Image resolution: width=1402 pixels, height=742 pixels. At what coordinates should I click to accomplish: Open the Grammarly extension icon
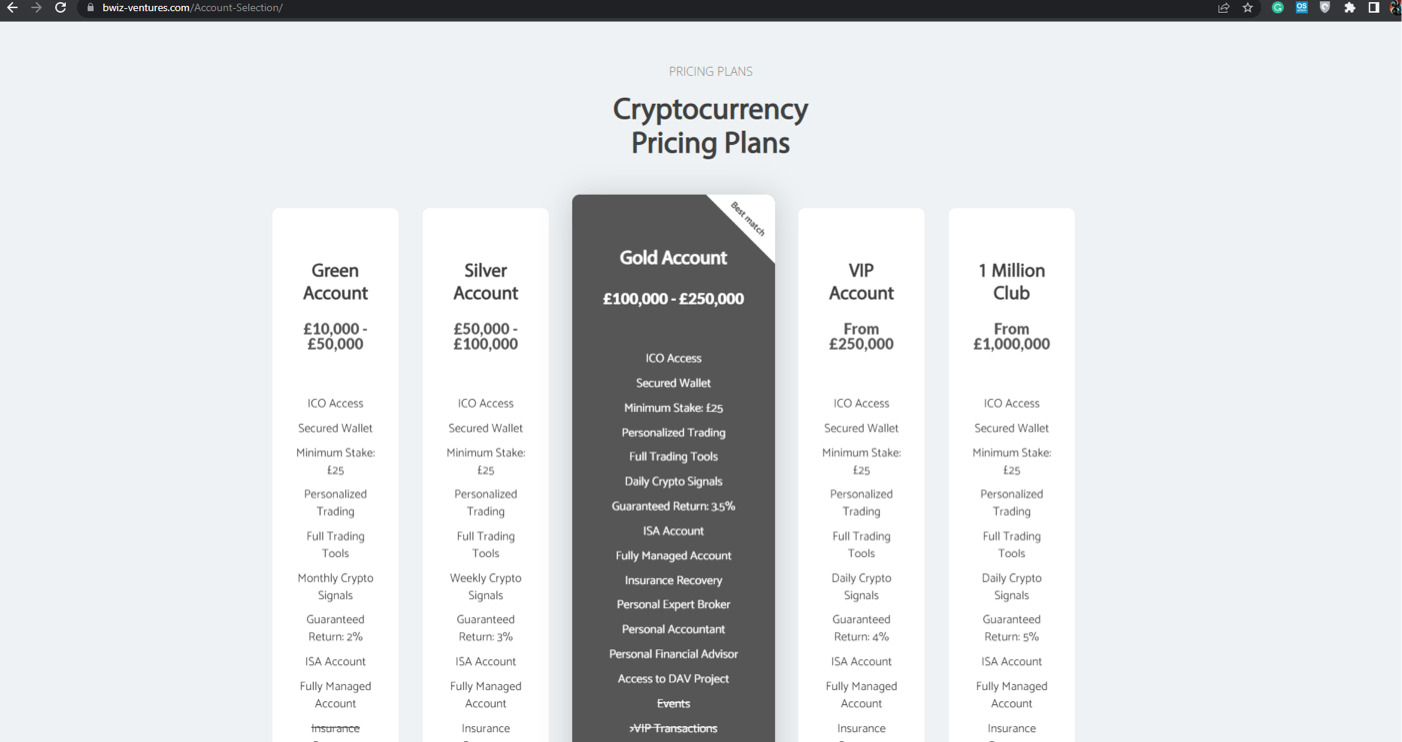(x=1277, y=8)
